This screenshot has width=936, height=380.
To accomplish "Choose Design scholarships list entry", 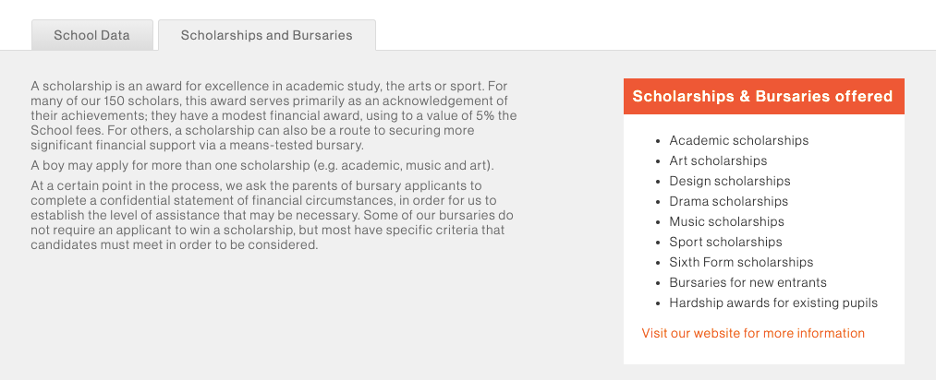I will 729,181.
